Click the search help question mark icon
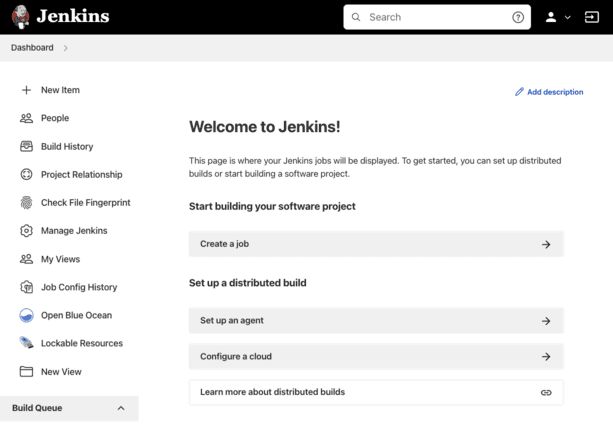 (518, 17)
